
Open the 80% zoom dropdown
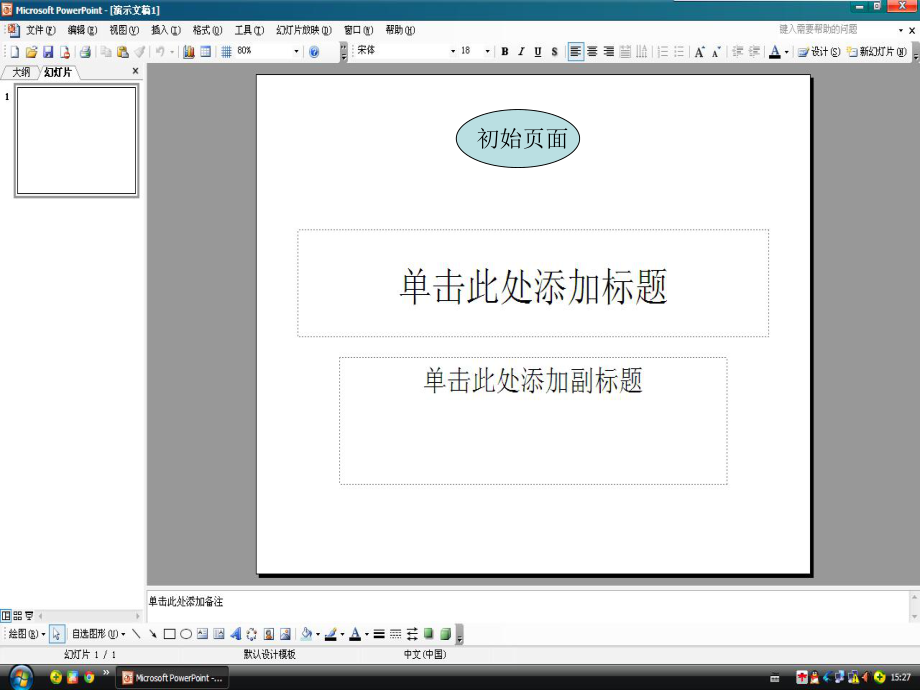pos(296,52)
